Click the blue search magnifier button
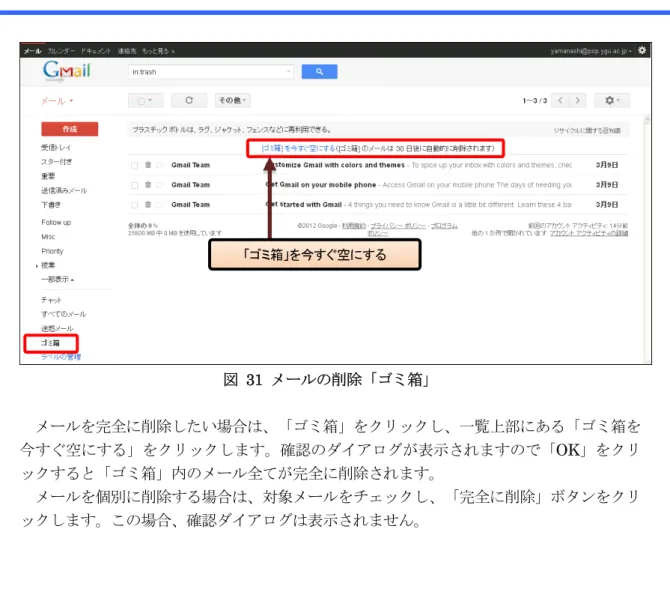 tap(319, 72)
